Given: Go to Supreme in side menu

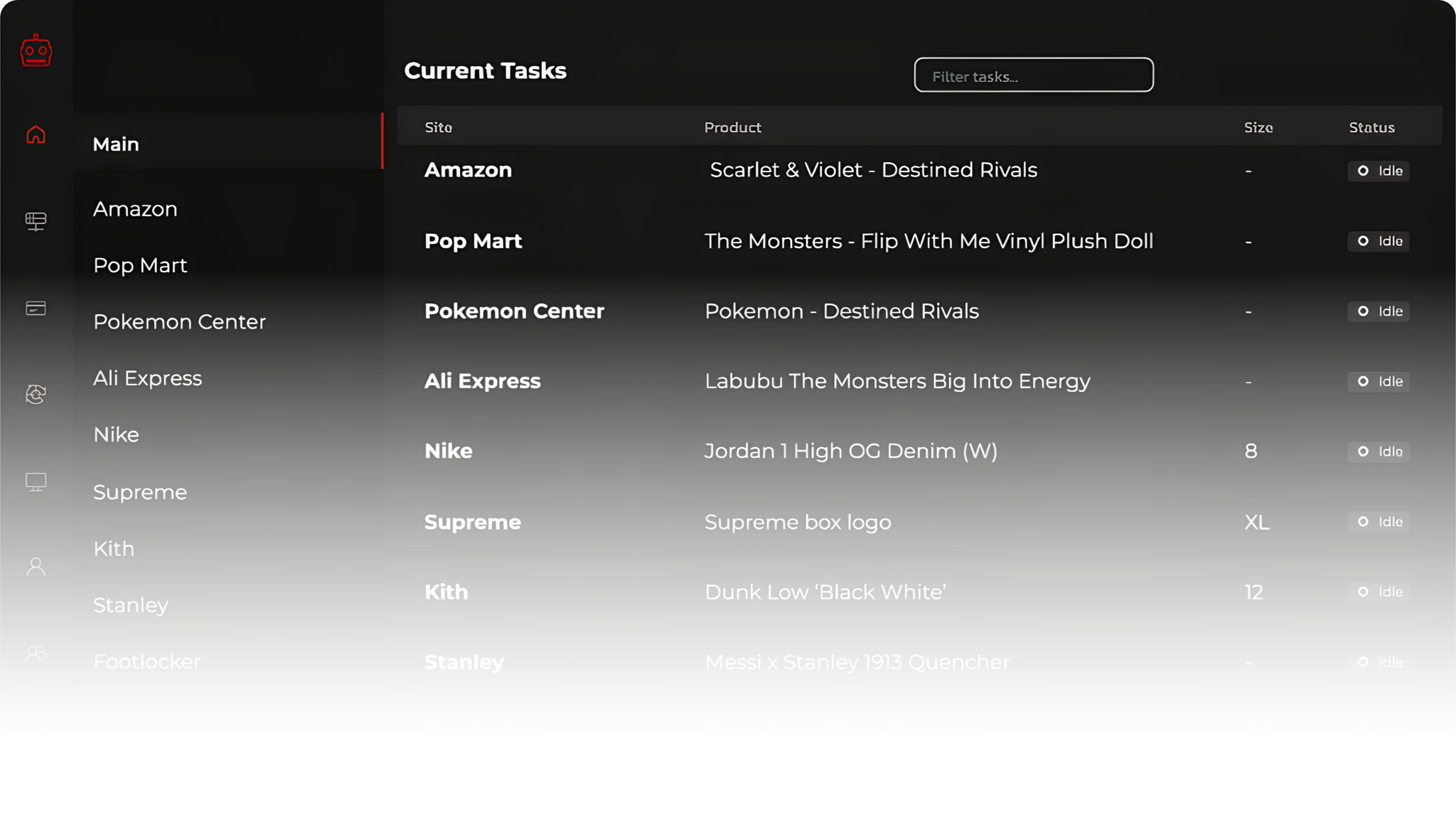Looking at the screenshot, I should coord(140,492).
